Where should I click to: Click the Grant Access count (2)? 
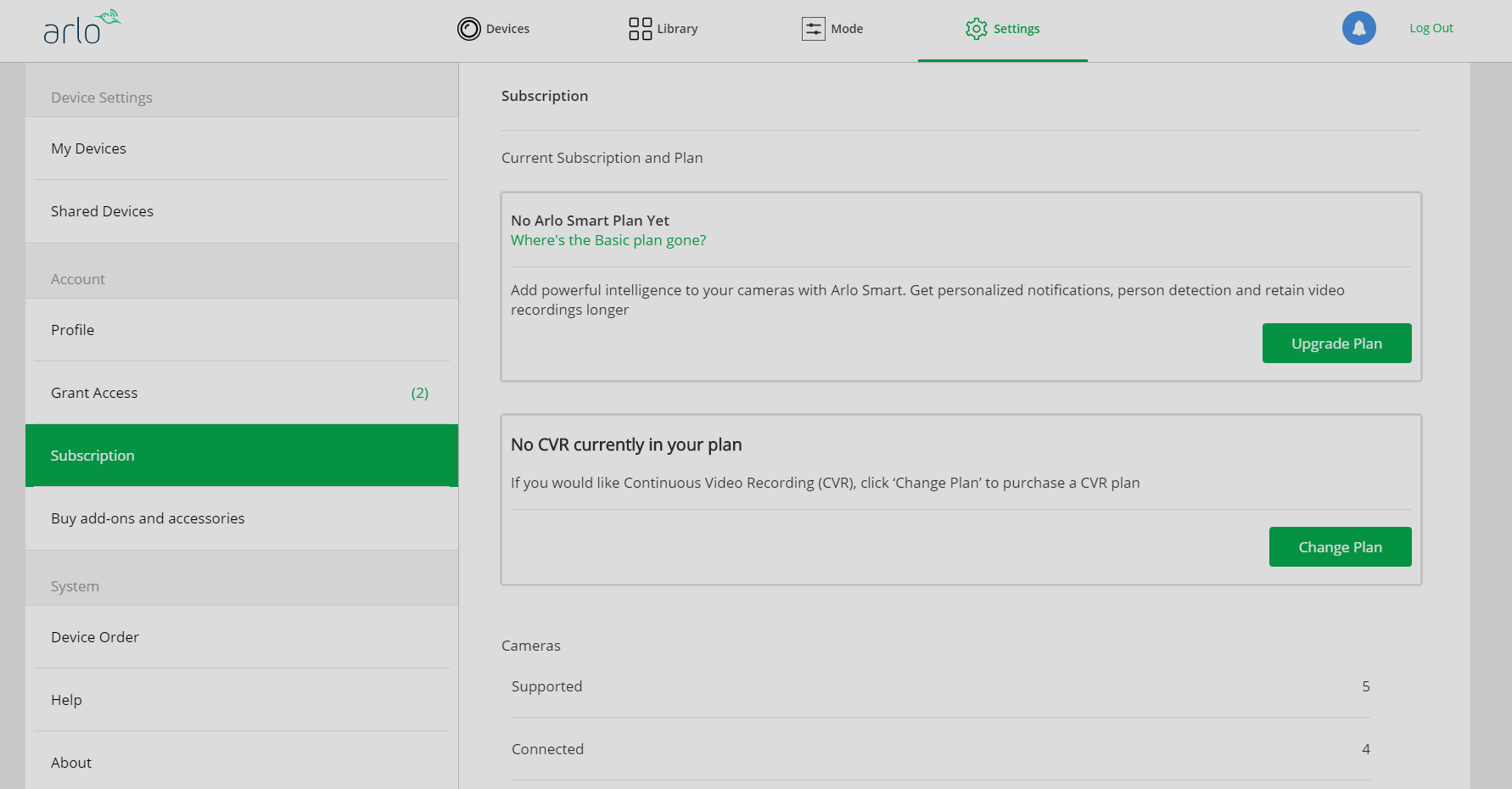tap(420, 393)
